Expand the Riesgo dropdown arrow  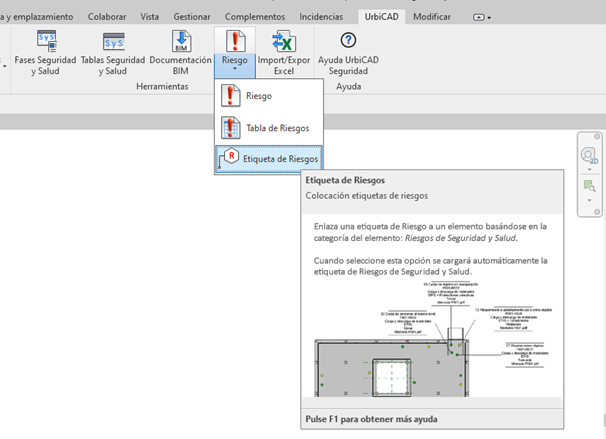click(234, 70)
